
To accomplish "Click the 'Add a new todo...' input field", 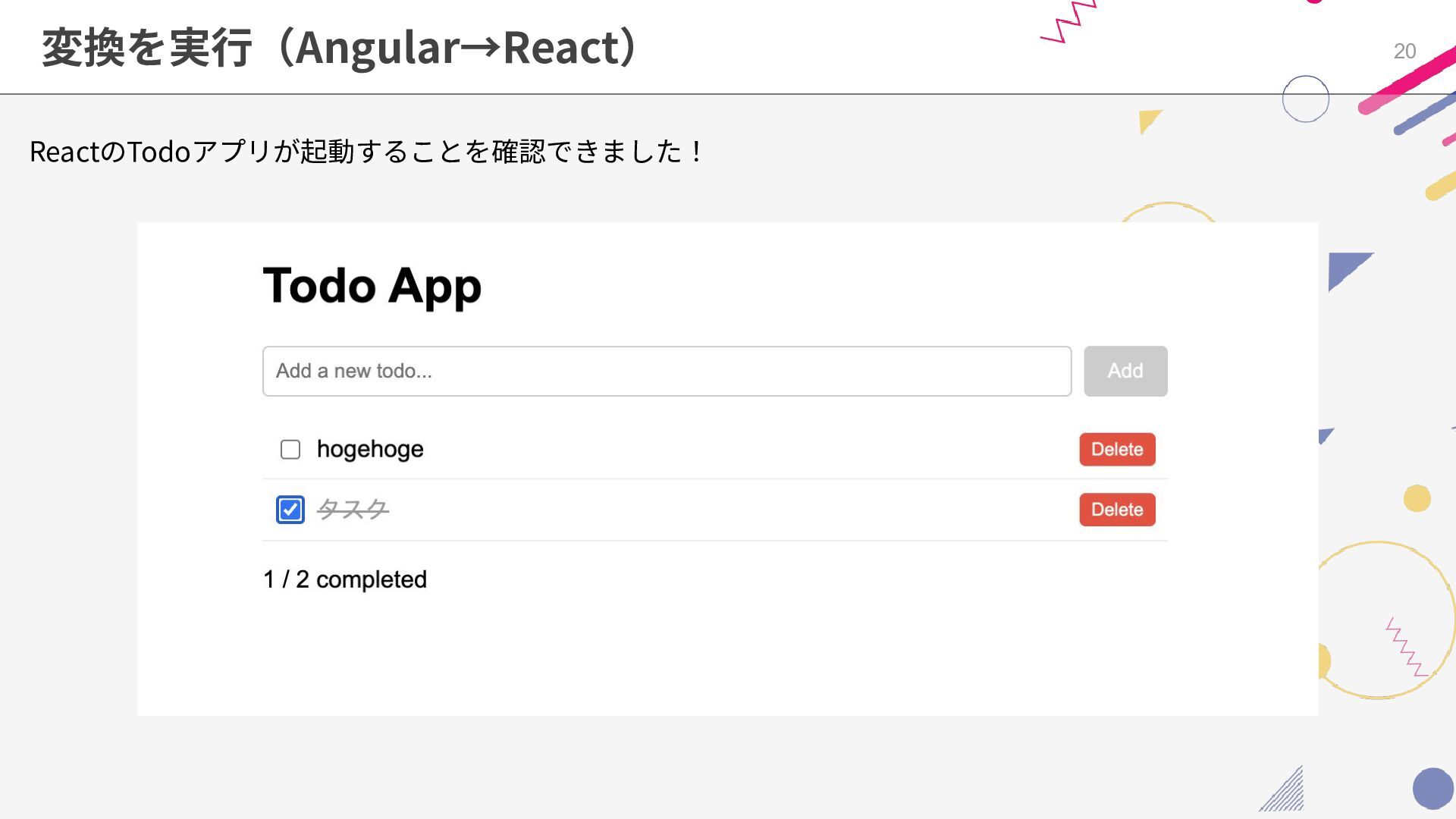I will (x=667, y=372).
